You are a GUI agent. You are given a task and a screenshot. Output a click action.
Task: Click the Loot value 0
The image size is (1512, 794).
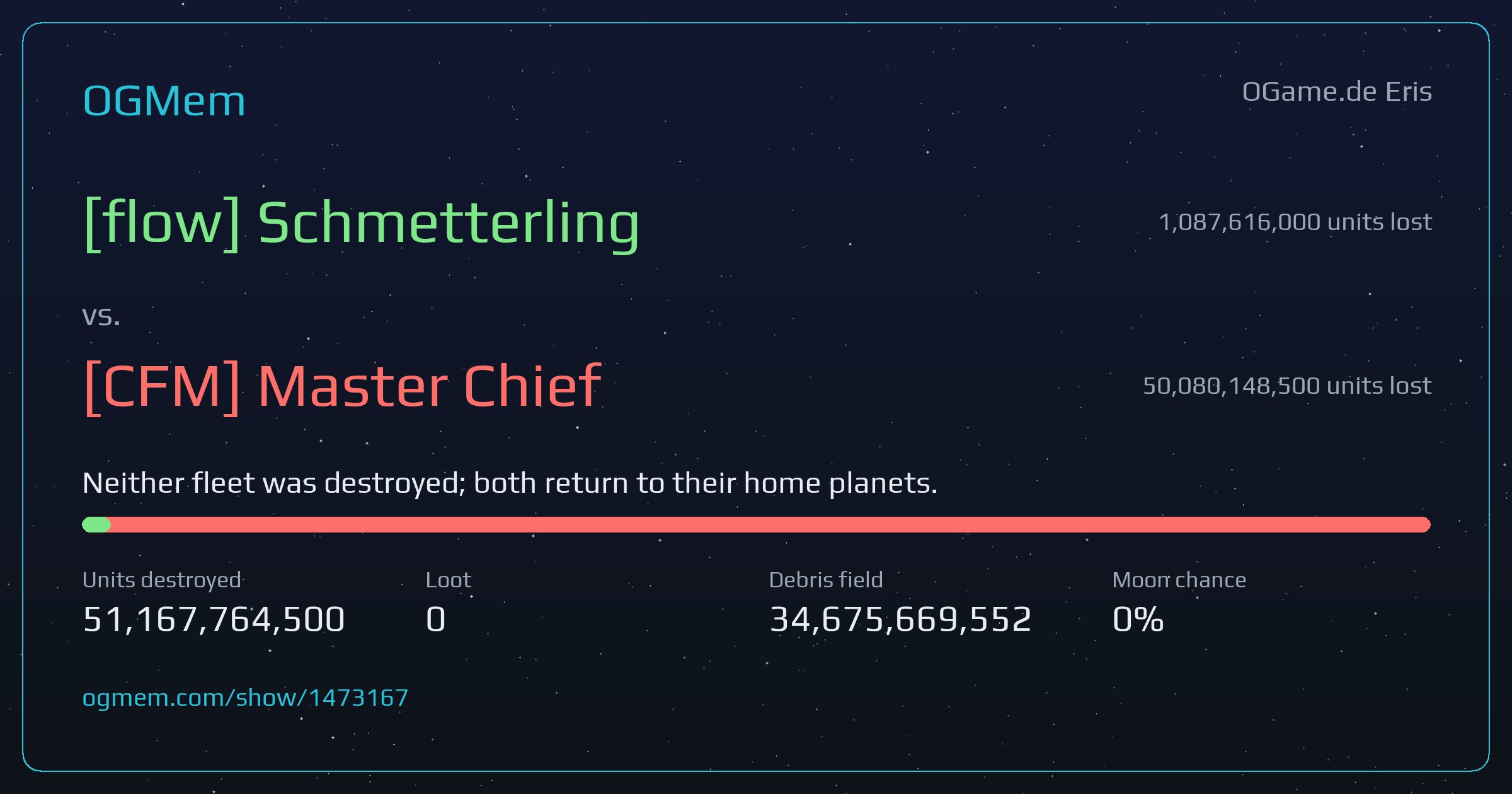(436, 619)
